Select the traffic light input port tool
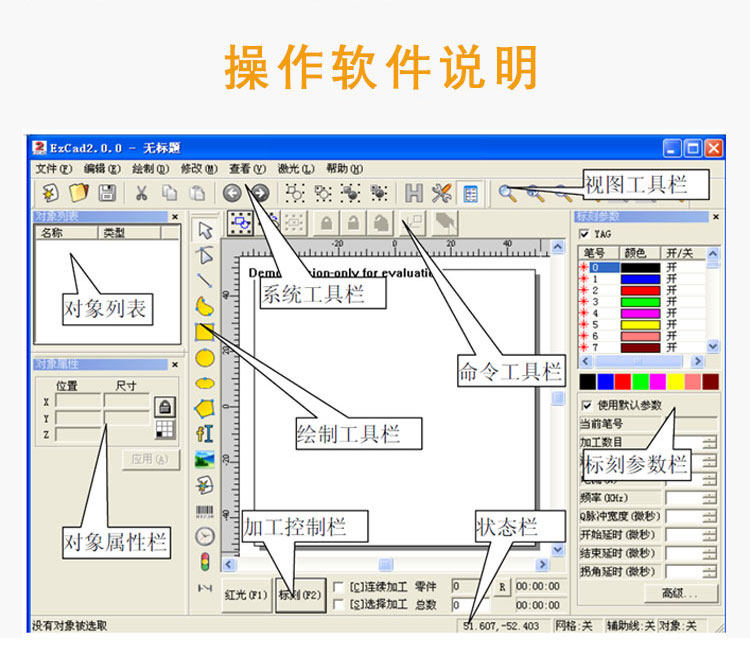750x660 pixels. pos(205,562)
